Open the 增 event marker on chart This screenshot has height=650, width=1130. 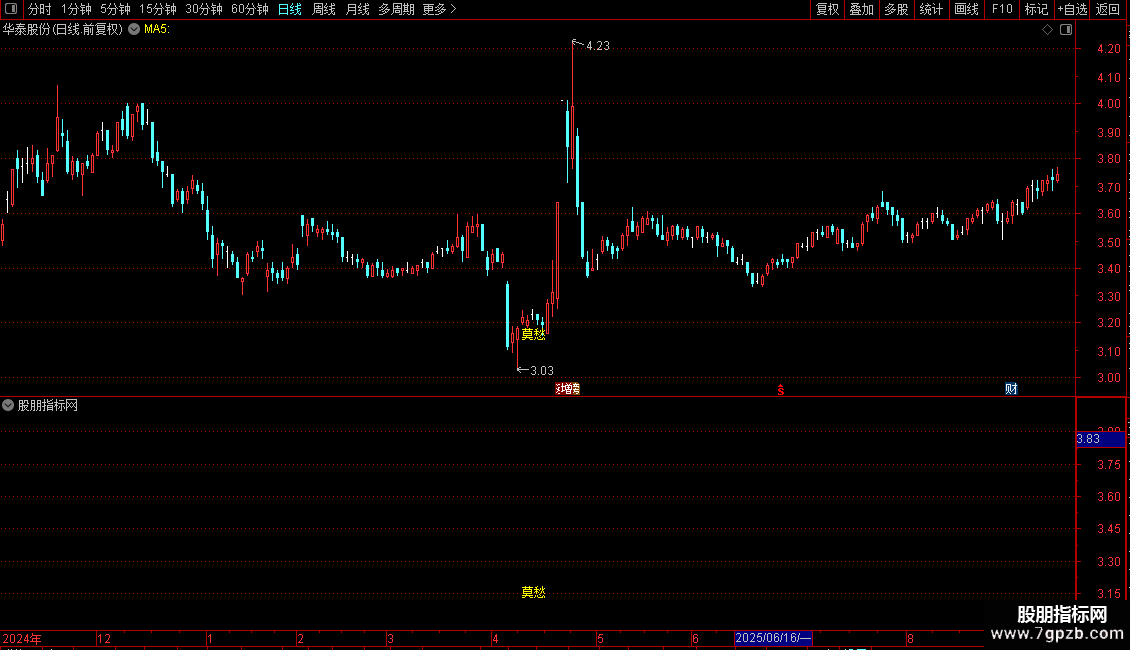tap(568, 389)
